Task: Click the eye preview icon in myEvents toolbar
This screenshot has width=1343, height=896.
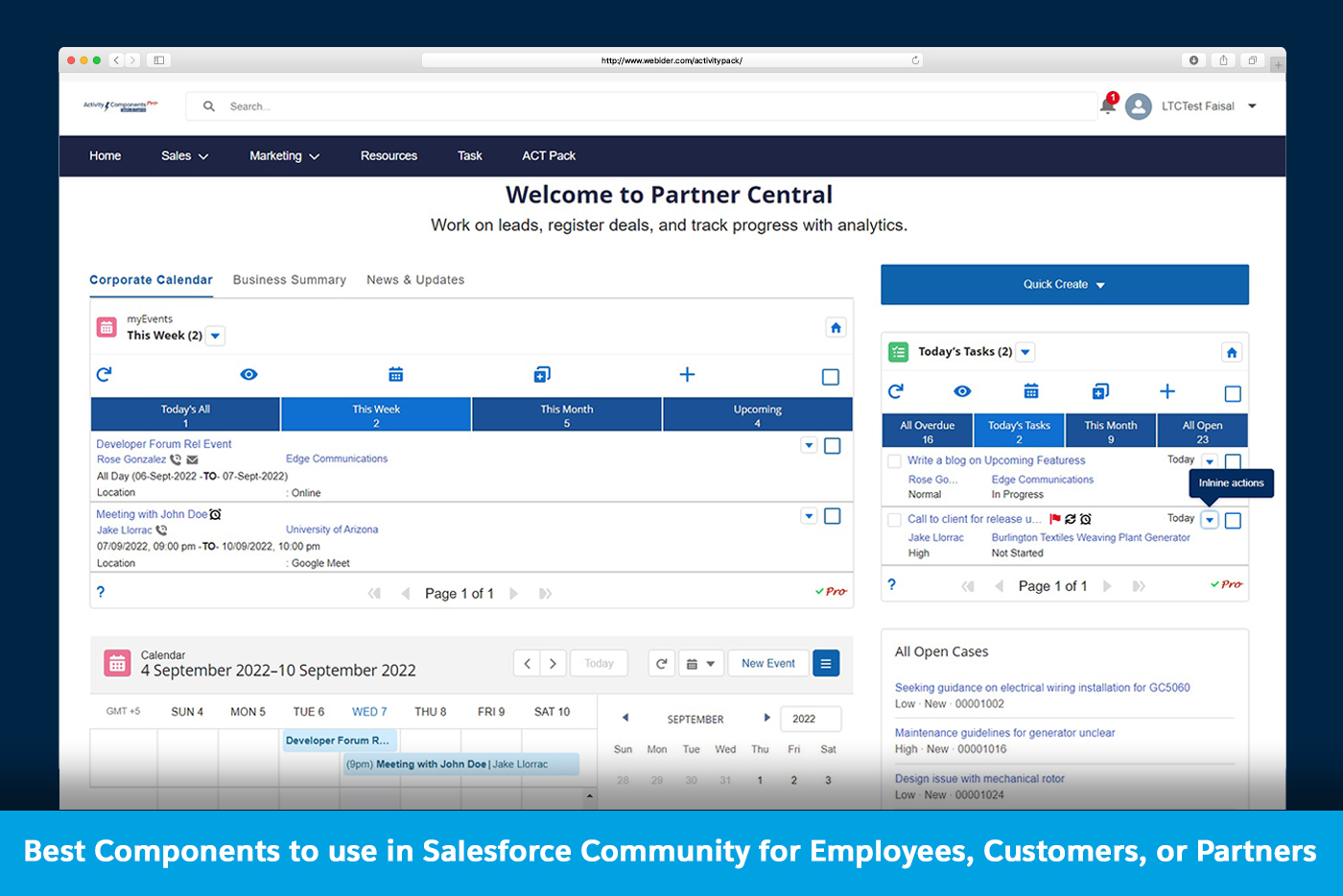Action: click(248, 374)
